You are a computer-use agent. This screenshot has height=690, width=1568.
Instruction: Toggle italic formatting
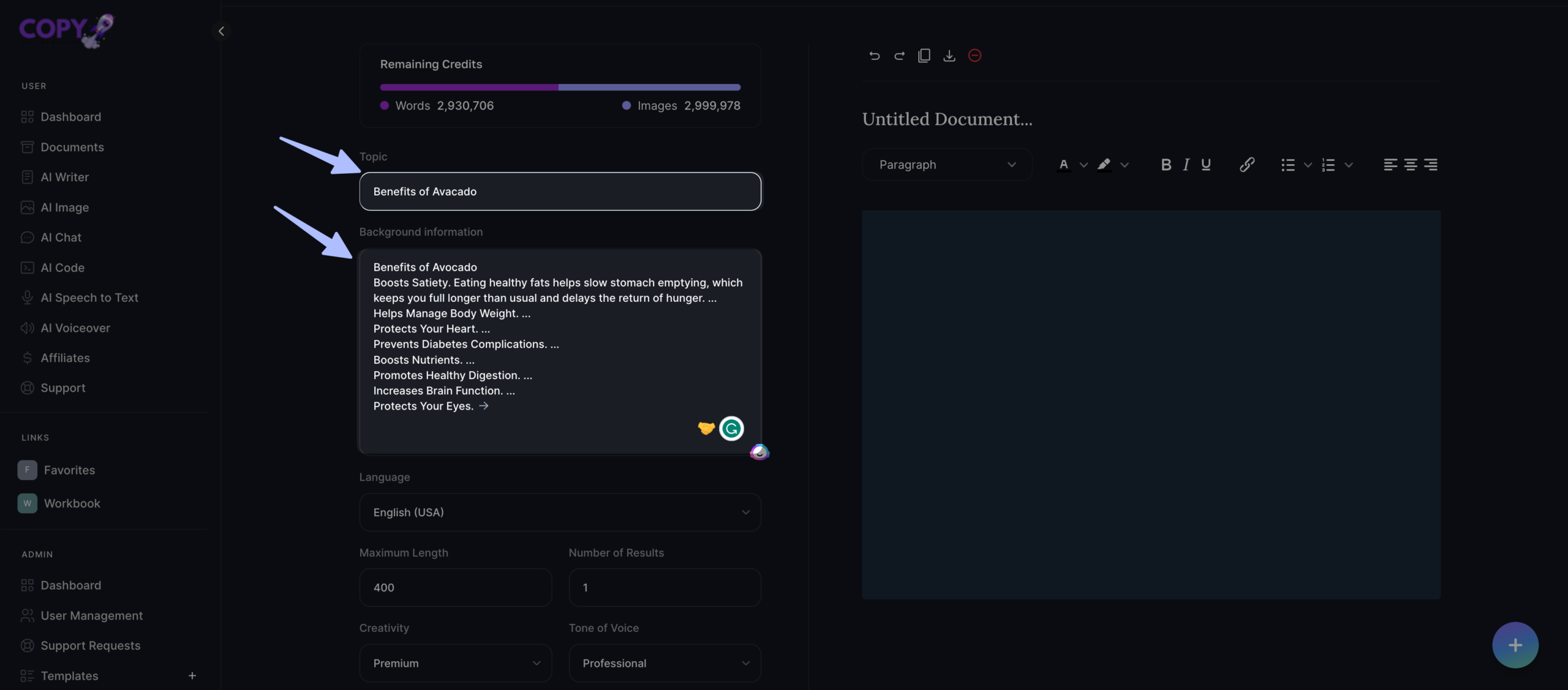tap(1186, 165)
